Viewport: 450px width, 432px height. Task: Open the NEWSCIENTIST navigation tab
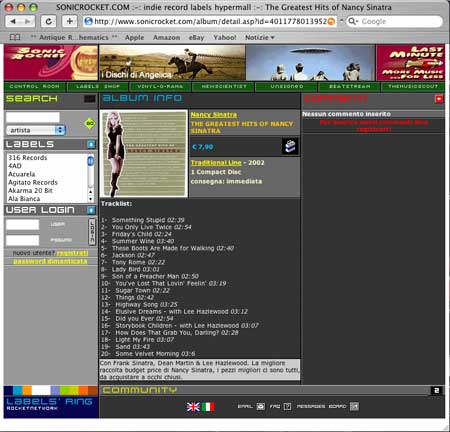tap(224, 87)
